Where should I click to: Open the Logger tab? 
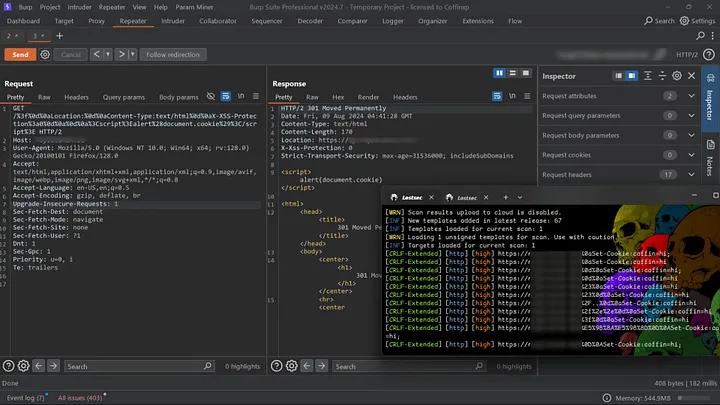click(393, 21)
